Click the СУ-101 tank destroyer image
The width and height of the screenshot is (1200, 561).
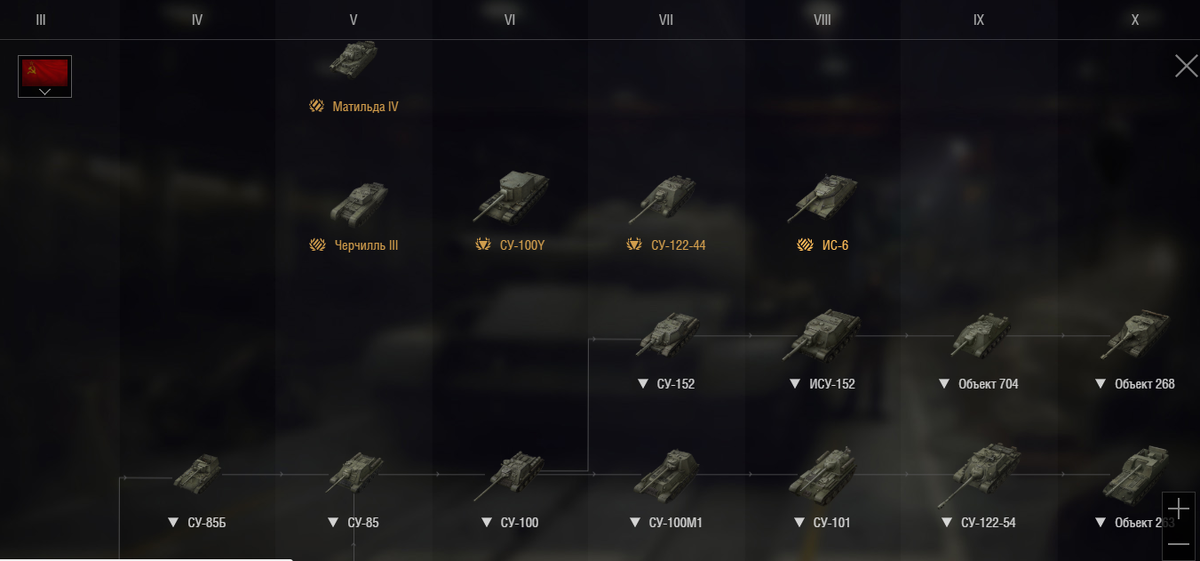[x=822, y=474]
